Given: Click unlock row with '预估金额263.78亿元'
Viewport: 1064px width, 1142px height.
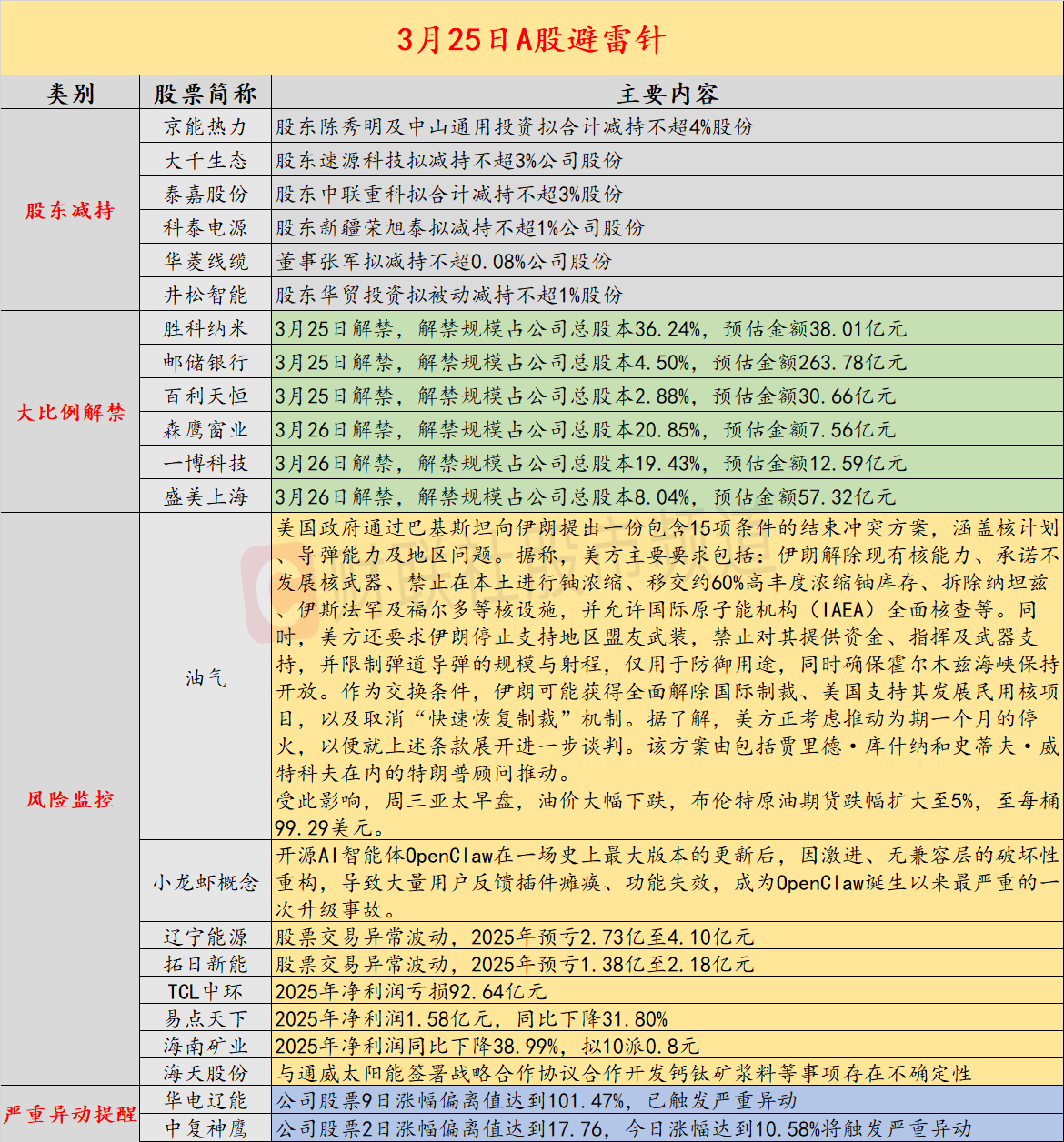Looking at the screenshot, I should click(668, 363).
